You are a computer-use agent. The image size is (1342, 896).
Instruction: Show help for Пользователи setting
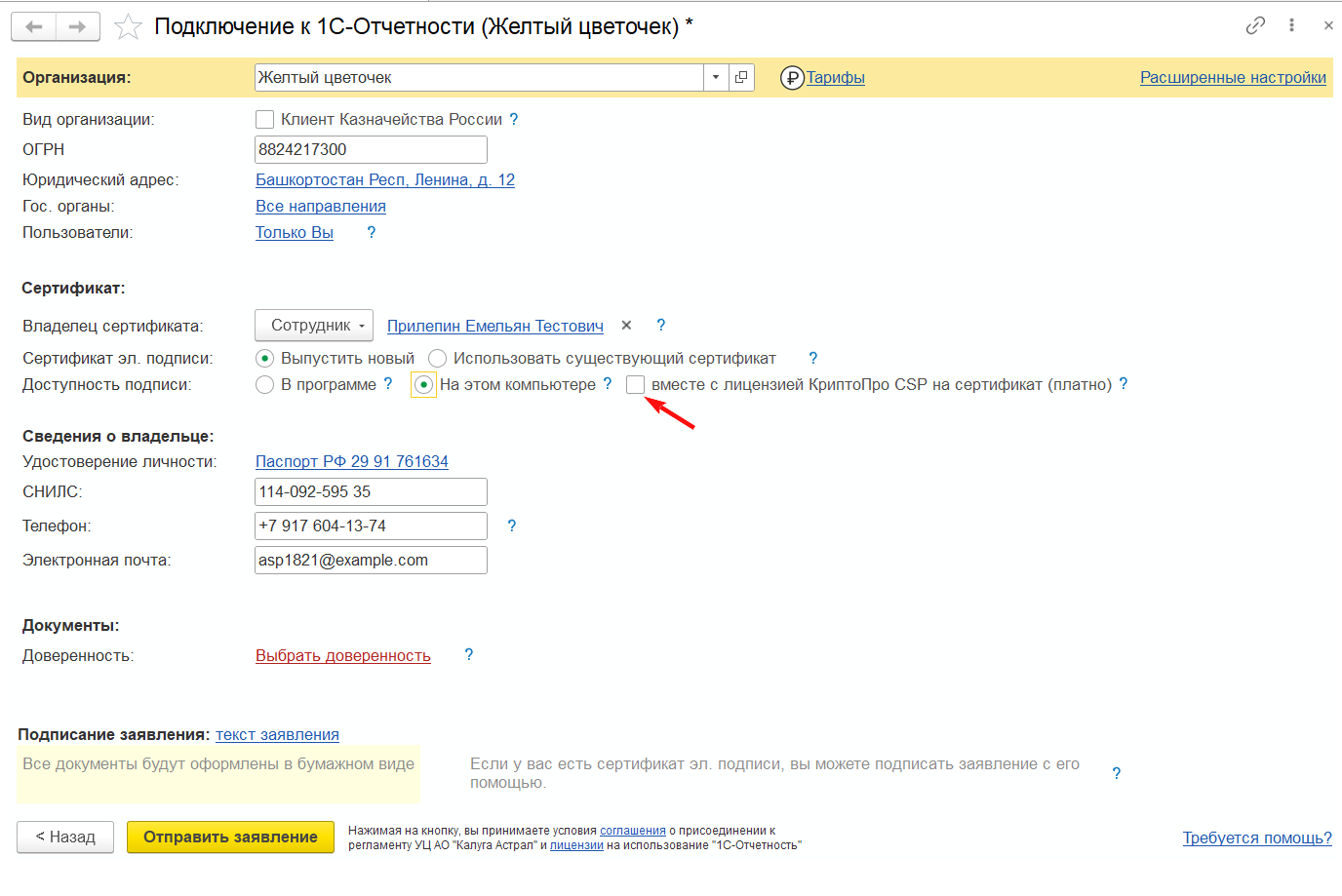click(x=371, y=232)
